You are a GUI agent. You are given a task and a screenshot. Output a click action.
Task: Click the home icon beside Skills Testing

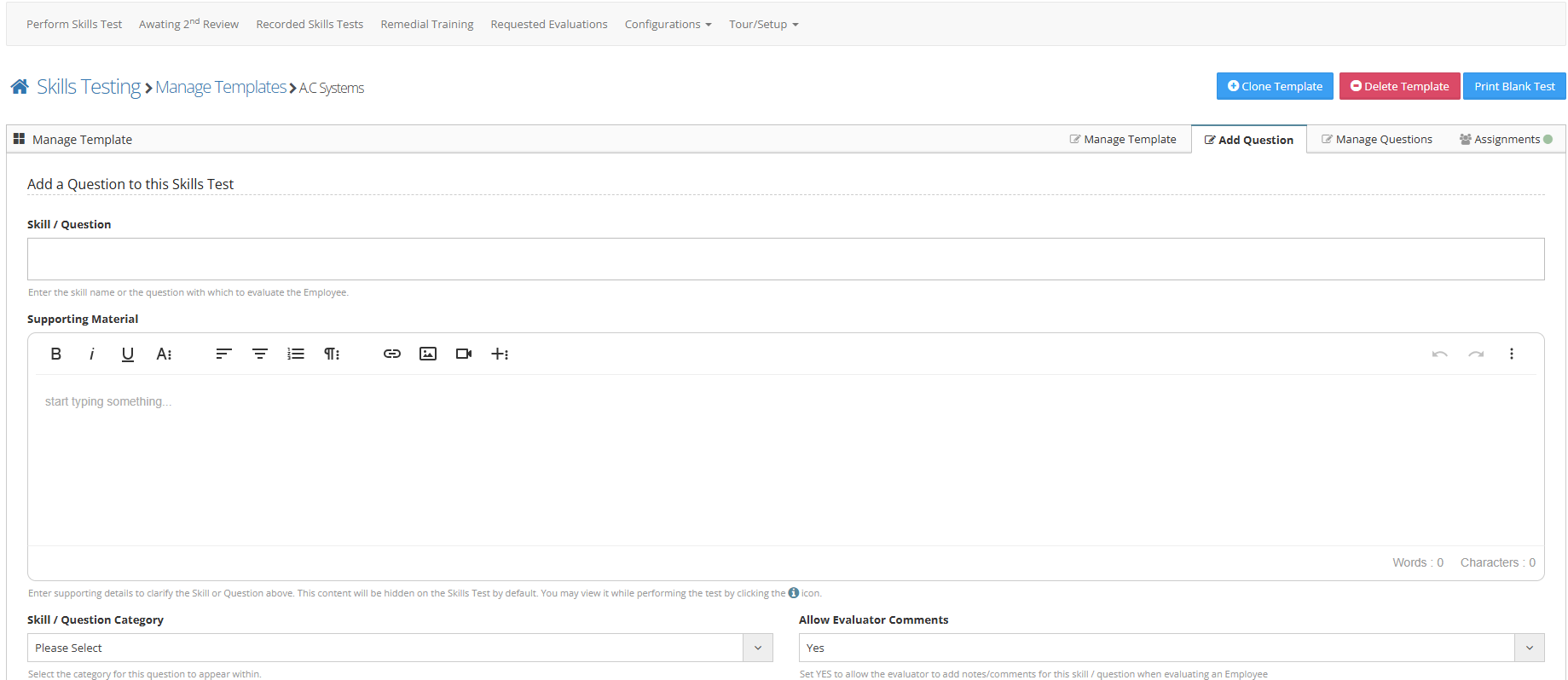(x=20, y=87)
